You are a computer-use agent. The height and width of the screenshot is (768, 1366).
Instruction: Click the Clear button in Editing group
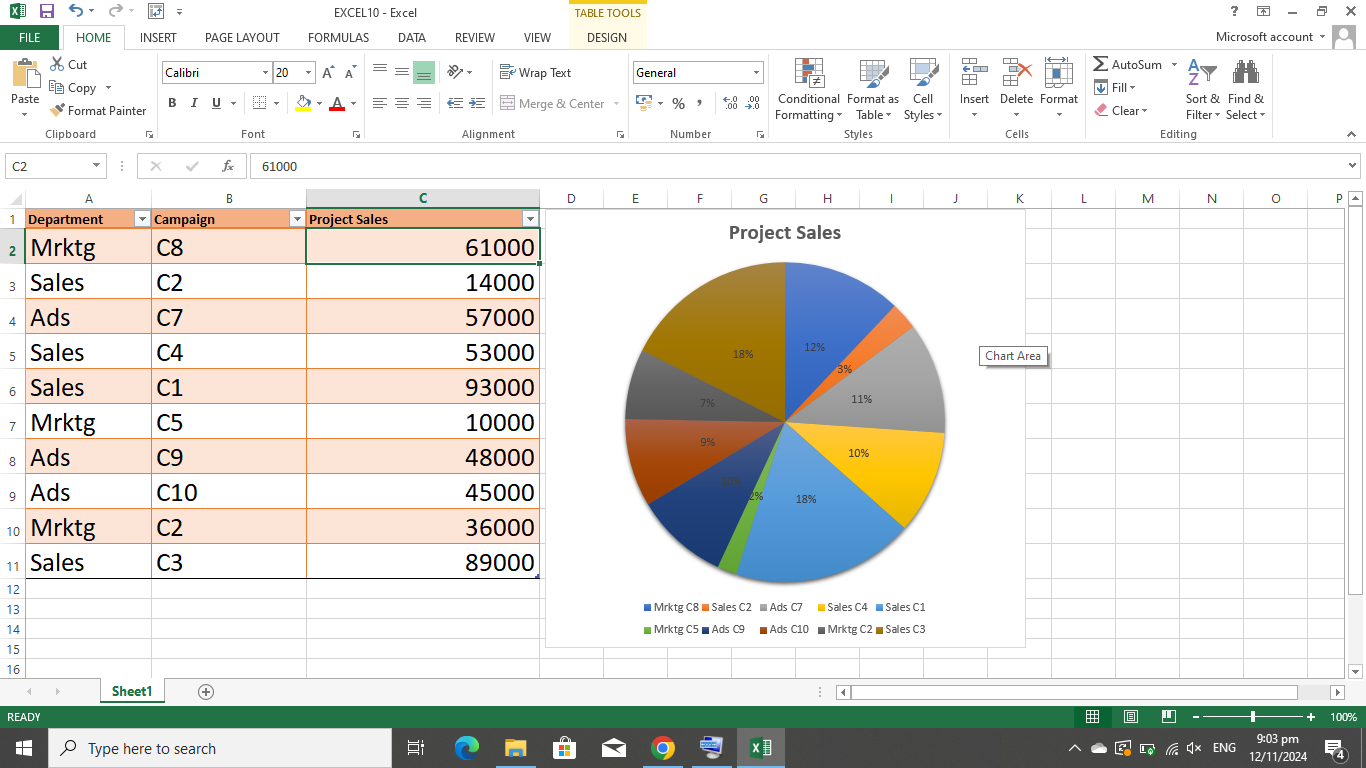[1121, 111]
